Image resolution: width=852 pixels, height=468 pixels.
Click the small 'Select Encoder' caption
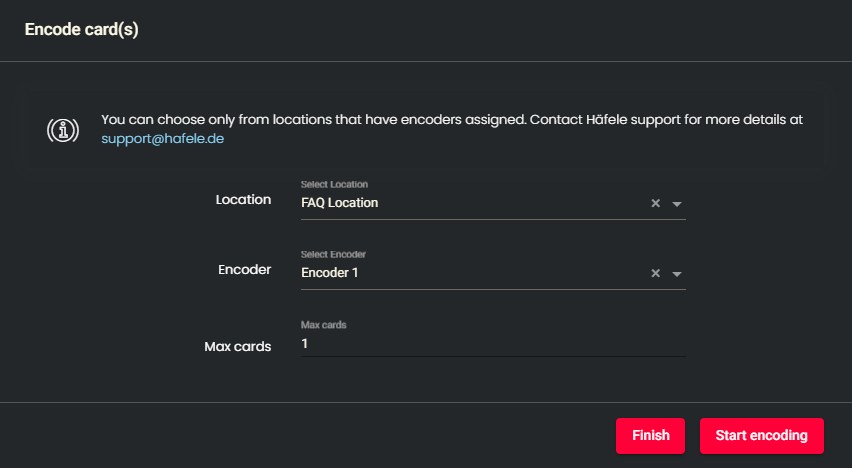point(333,254)
